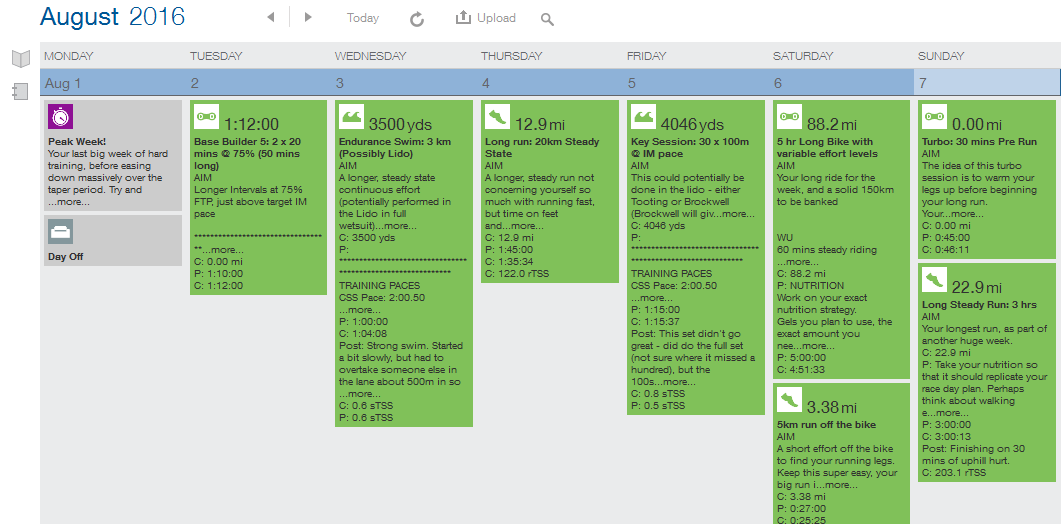The height and width of the screenshot is (524, 1061).
Task: Click the refresh calendar icon
Action: tap(417, 18)
